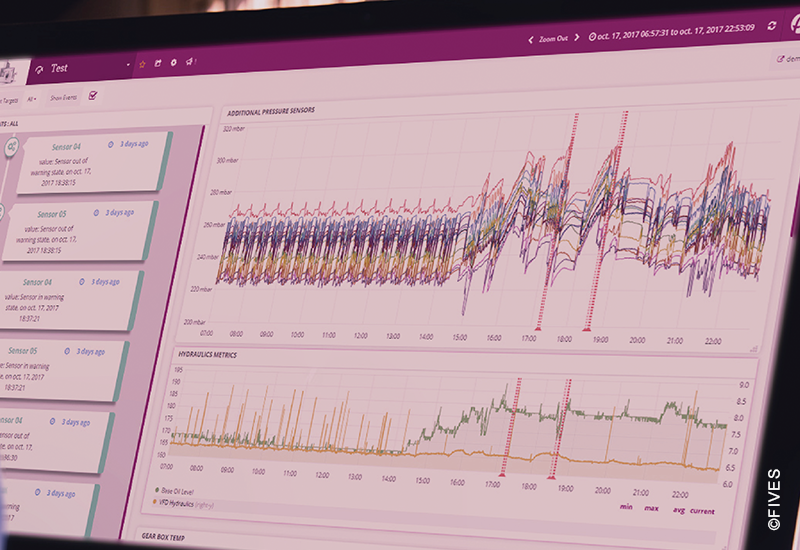800x550 pixels.
Task: Open the Hydraulics Metrics panel title
Action: point(207,354)
